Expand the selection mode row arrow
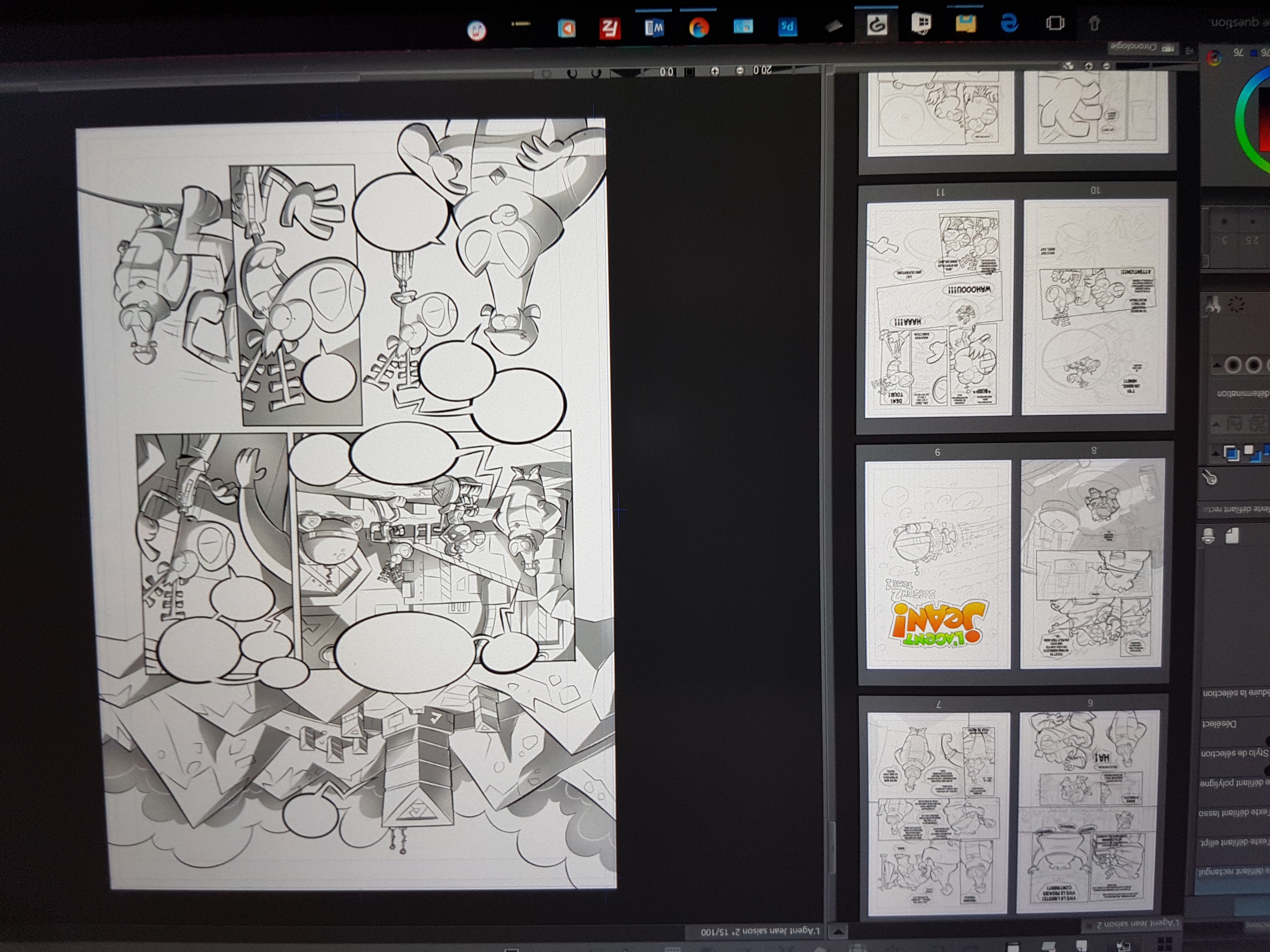Screen dimensions: 1270x952 (1216, 453)
